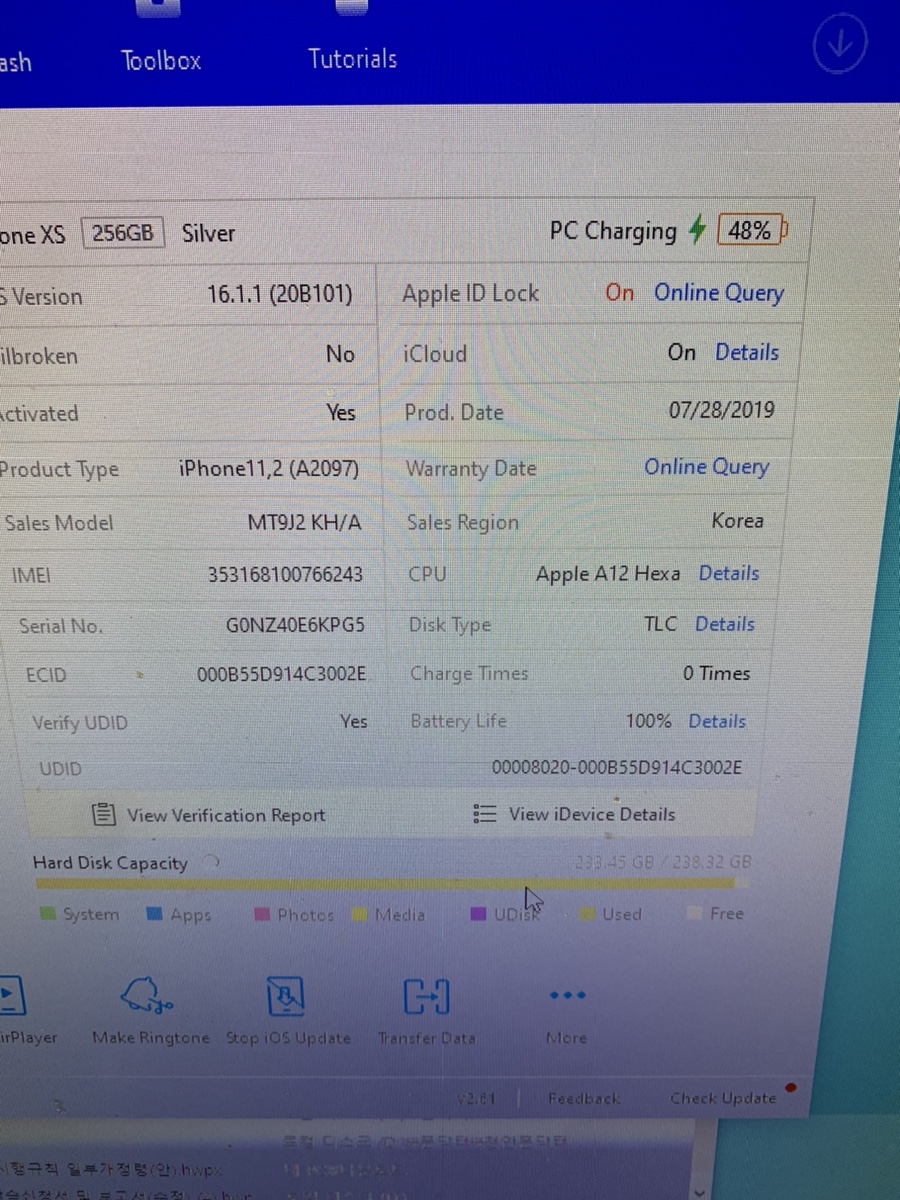This screenshot has width=900, height=1200.
Task: Open CPU Details link
Action: (x=729, y=573)
